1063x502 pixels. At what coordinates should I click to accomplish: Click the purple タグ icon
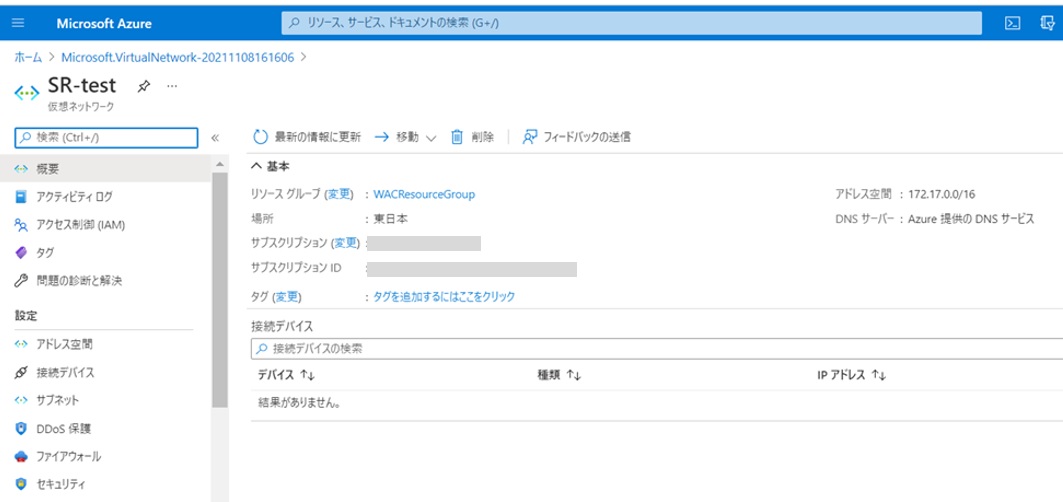[21, 252]
